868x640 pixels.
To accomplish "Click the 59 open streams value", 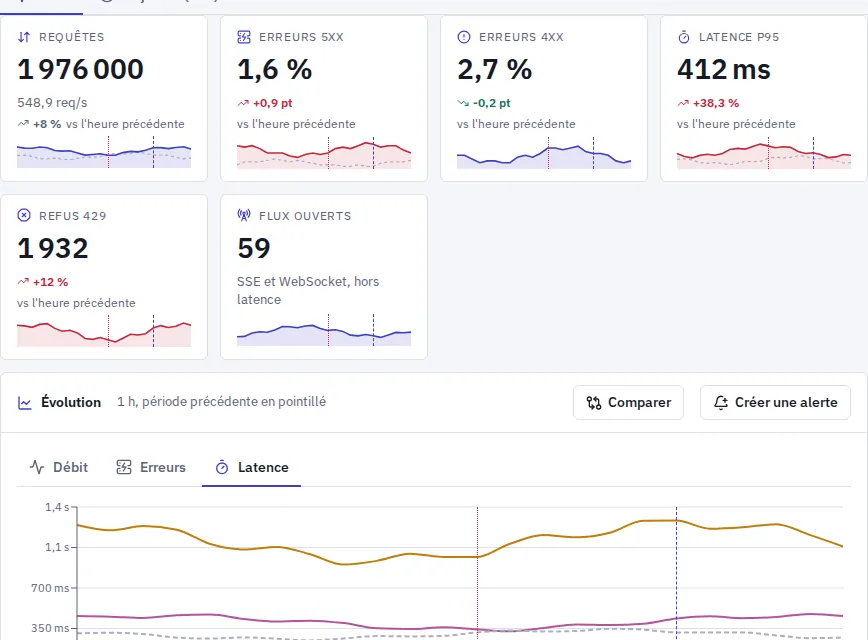I will tap(254, 248).
